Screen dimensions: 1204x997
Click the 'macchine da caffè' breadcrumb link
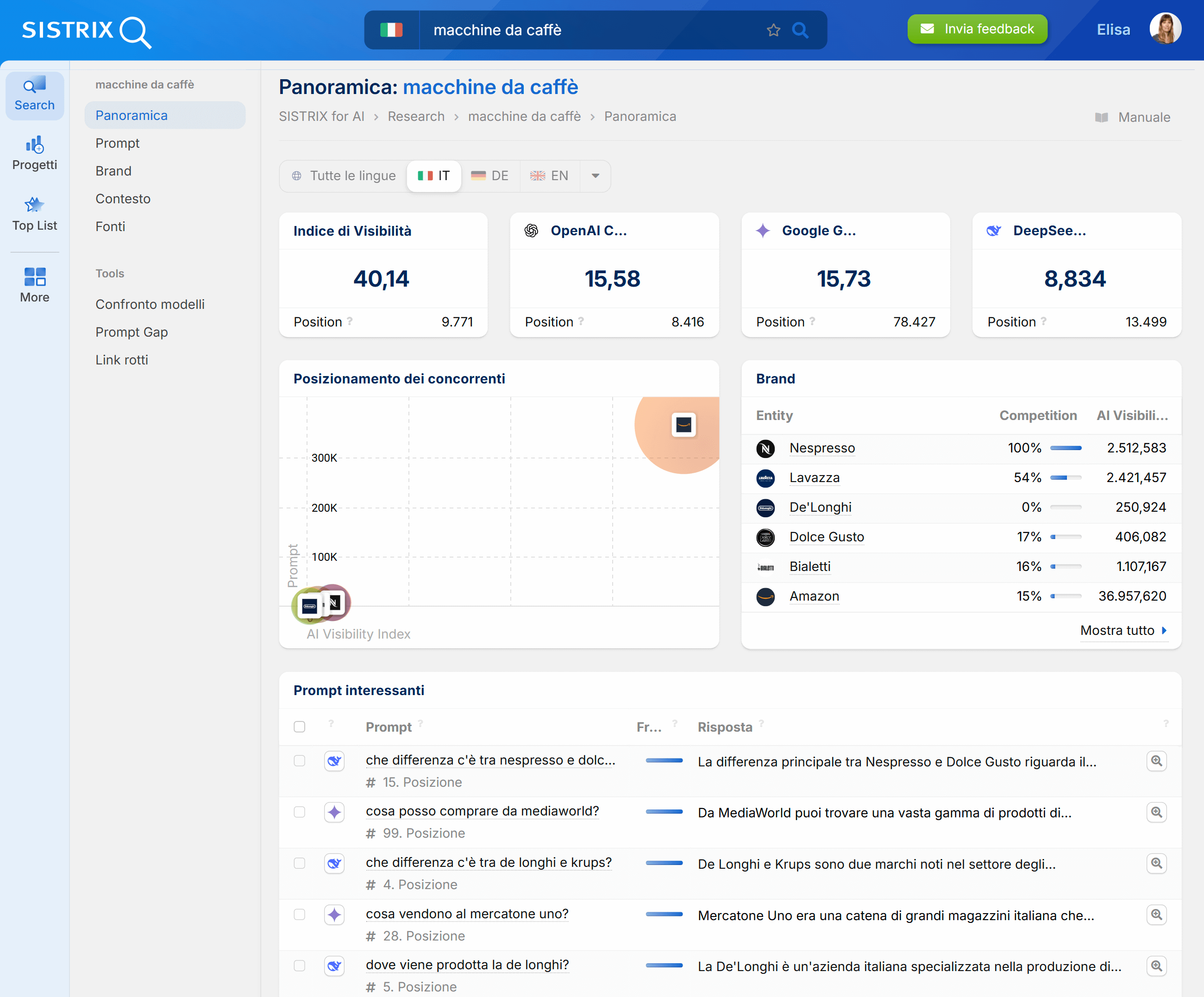524,116
